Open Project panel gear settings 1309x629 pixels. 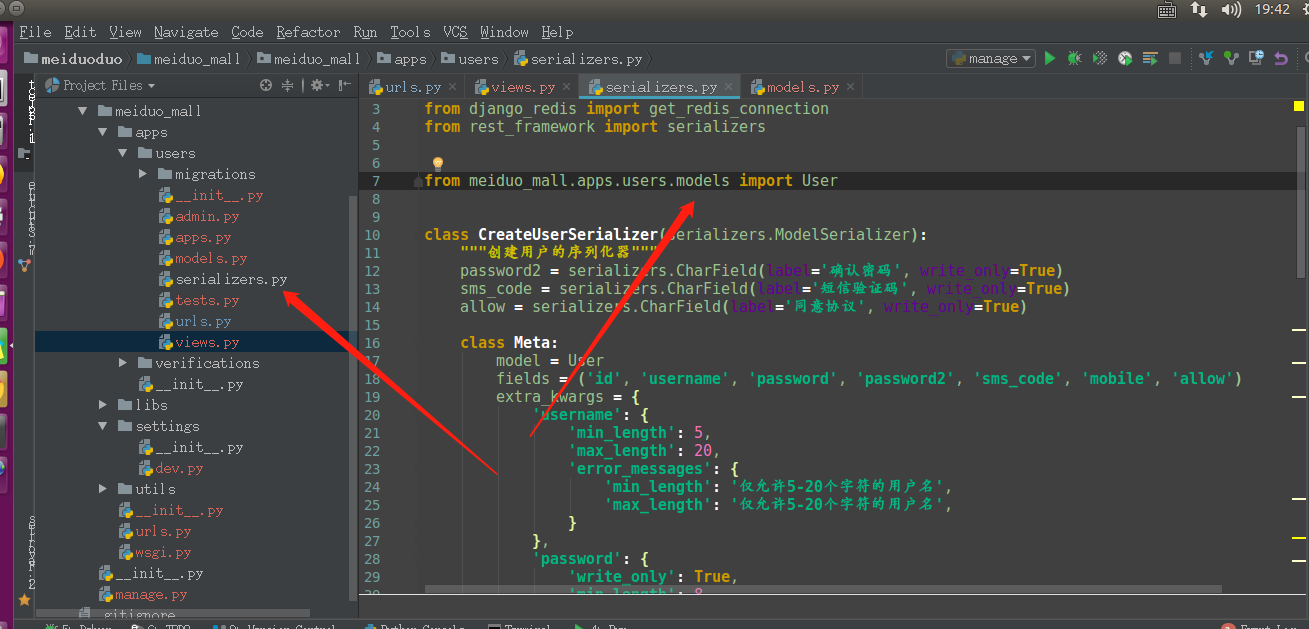coord(318,85)
